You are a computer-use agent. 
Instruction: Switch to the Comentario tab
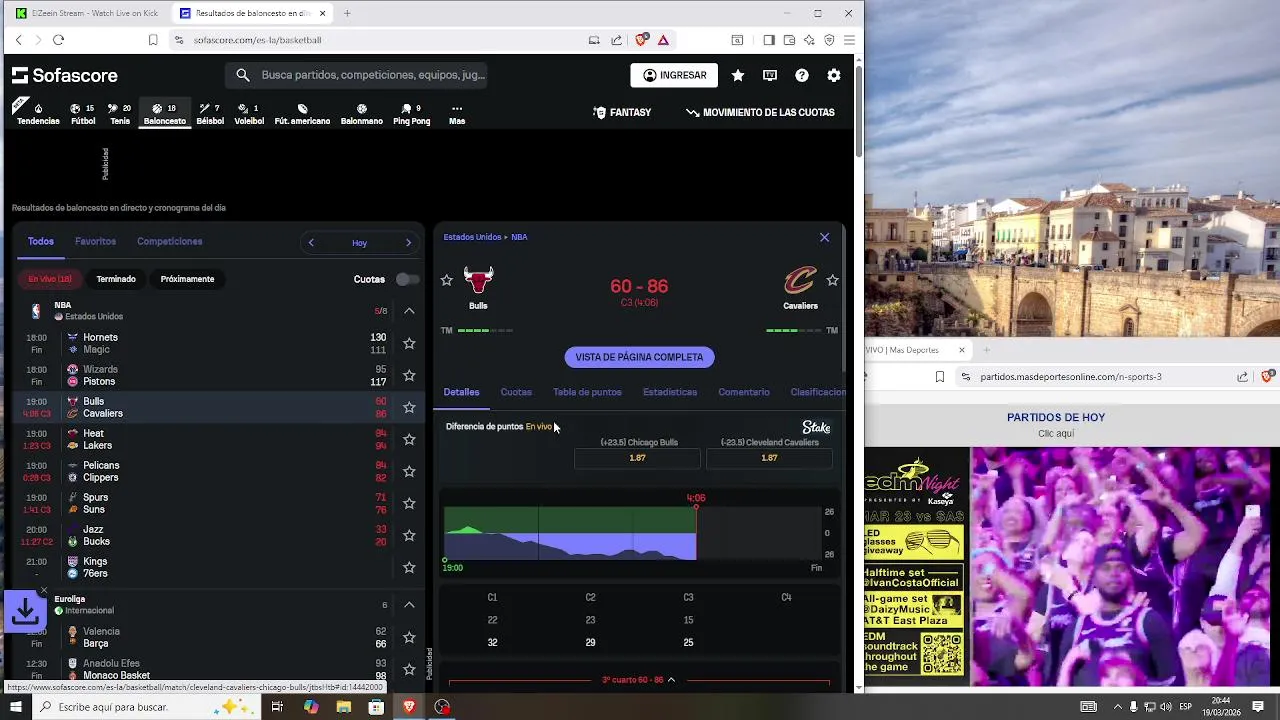[744, 392]
